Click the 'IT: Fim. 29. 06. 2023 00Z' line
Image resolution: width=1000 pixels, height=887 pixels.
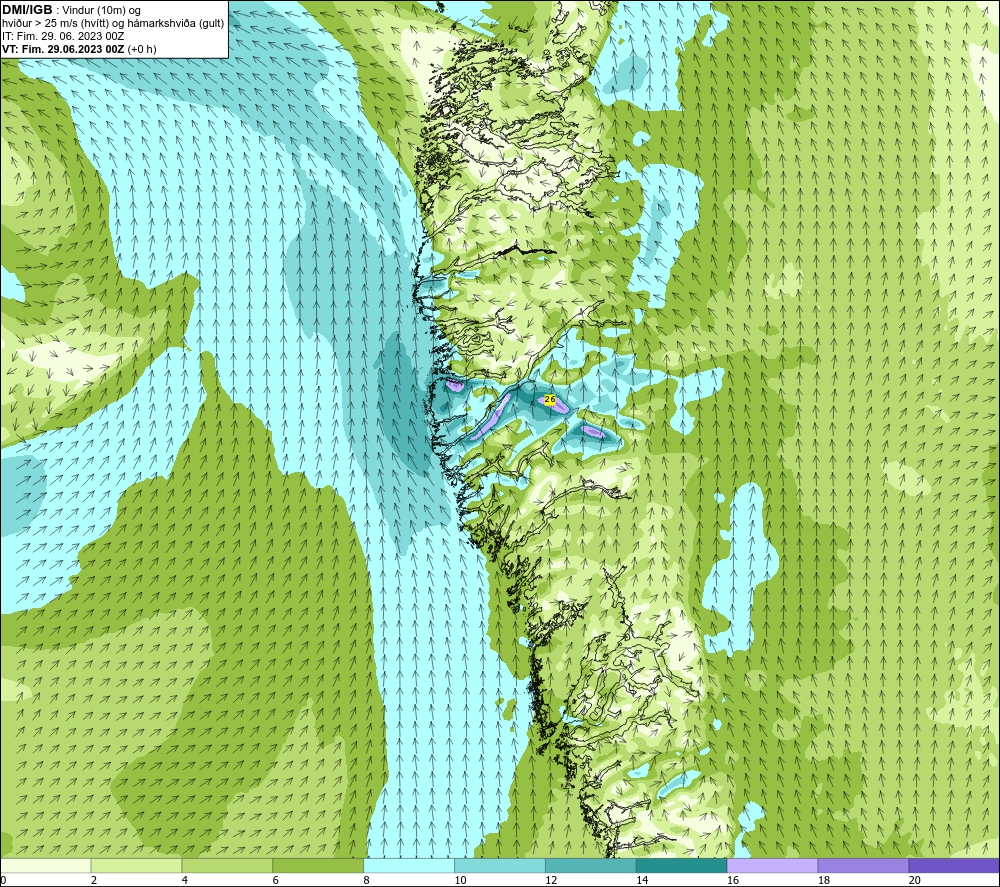[x=63, y=36]
